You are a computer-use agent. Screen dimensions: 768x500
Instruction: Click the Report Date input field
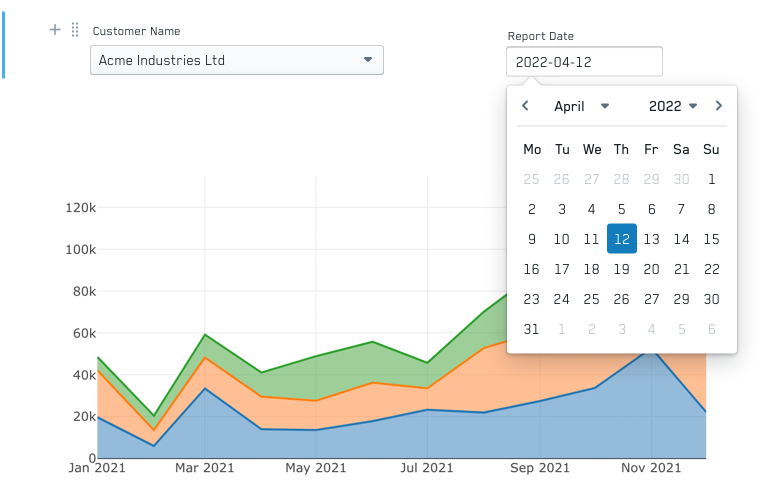584,62
